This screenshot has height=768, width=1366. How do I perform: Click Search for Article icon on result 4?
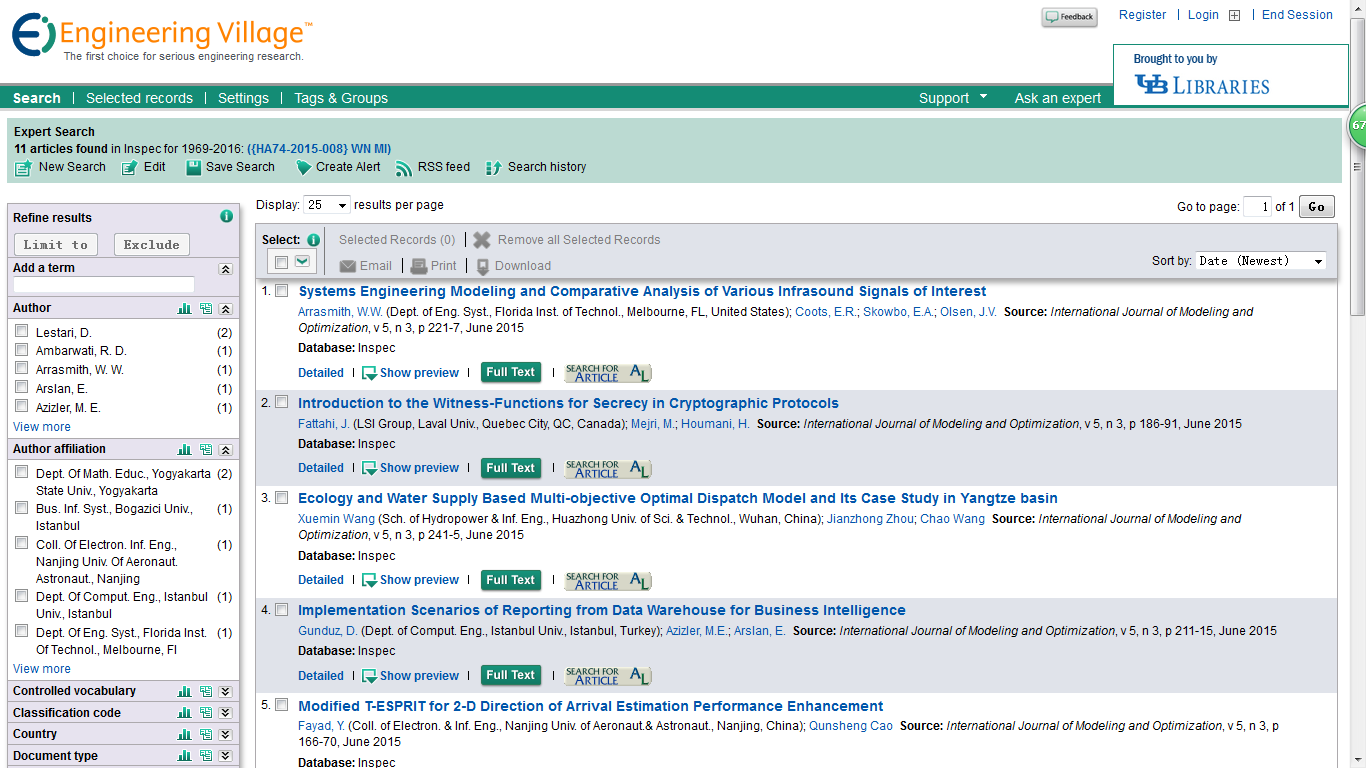point(608,676)
